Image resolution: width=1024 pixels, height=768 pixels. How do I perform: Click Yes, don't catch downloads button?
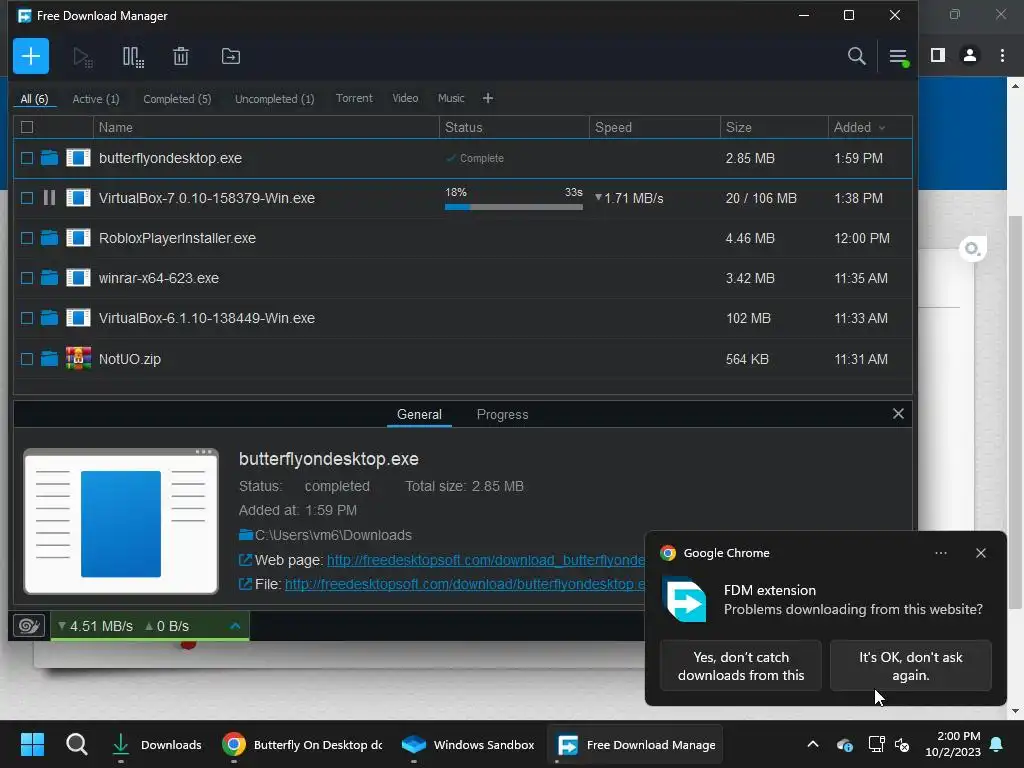741,665
